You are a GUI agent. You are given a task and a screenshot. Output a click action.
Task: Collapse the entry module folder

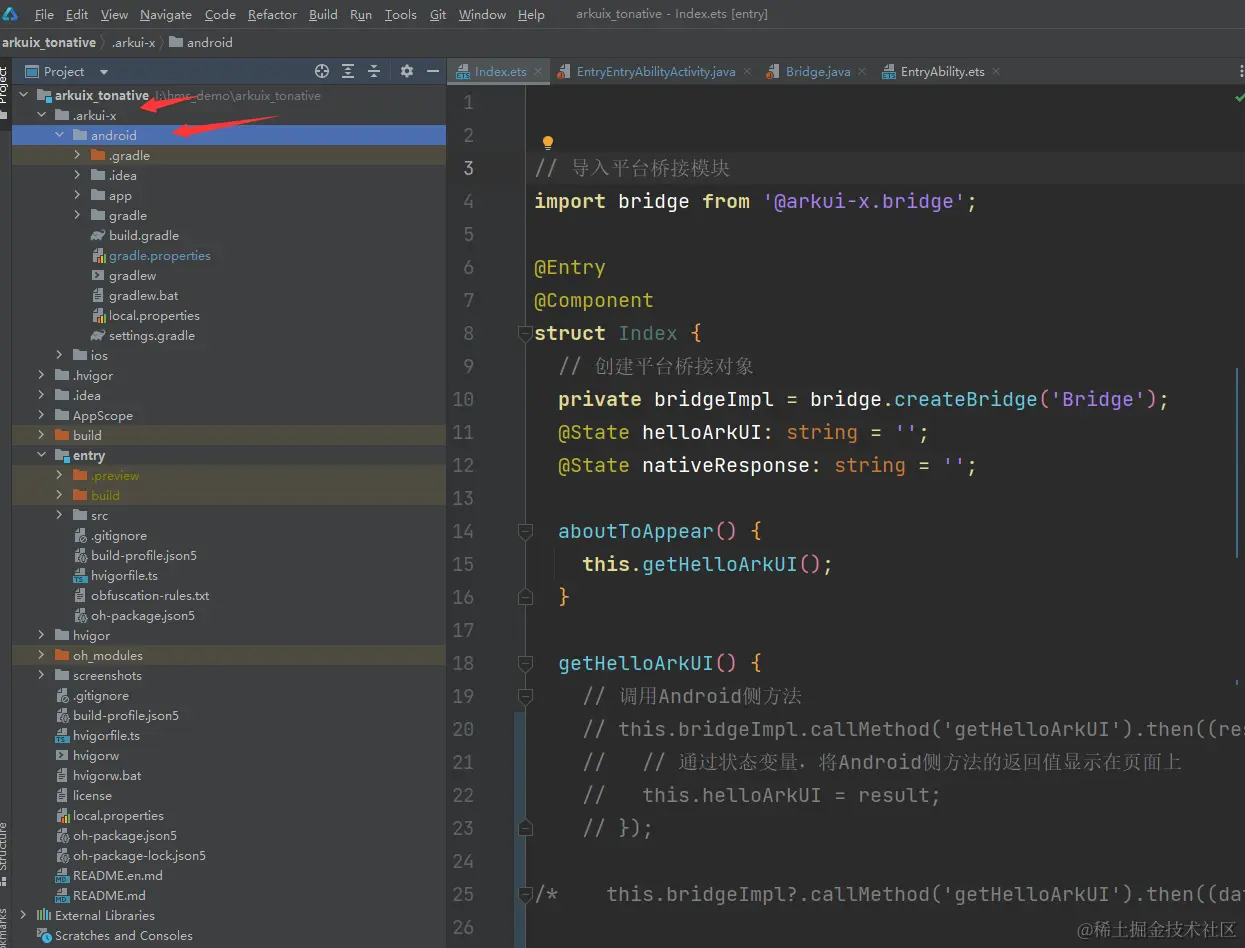pyautogui.click(x=41, y=456)
